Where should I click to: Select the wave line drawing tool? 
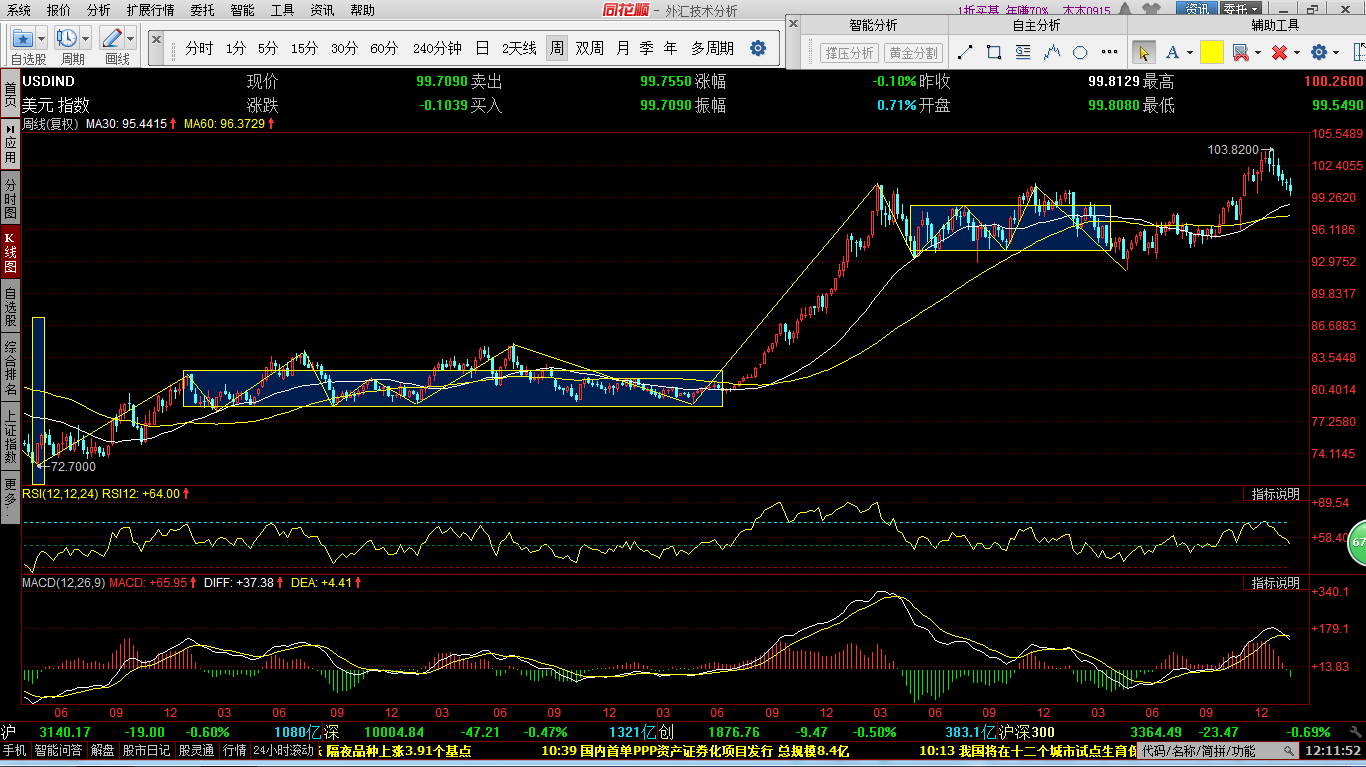(x=1052, y=52)
